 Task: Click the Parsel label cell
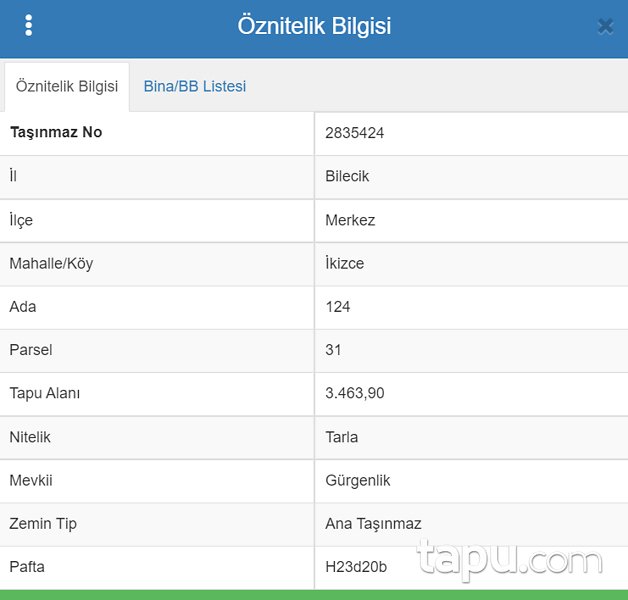coord(157,351)
